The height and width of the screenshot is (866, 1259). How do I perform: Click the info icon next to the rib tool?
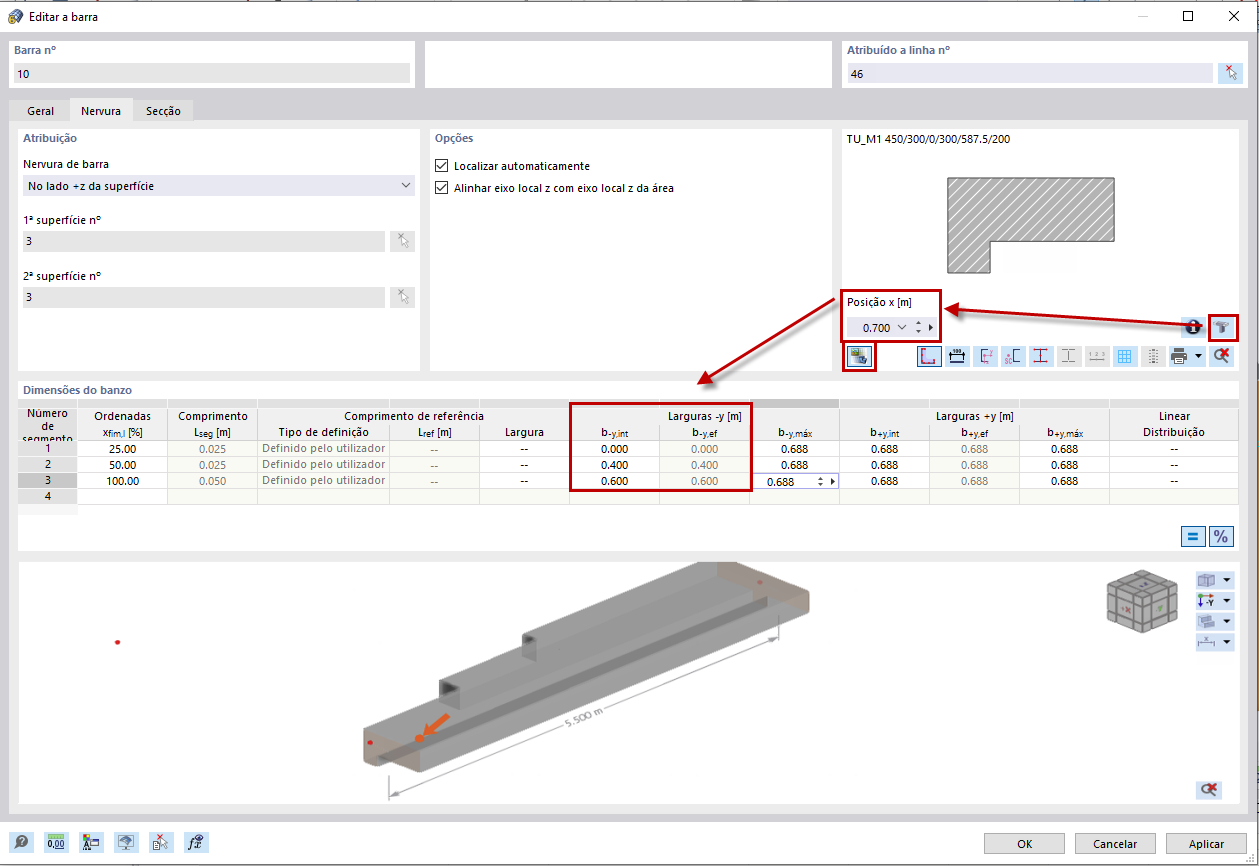pyautogui.click(x=1193, y=327)
